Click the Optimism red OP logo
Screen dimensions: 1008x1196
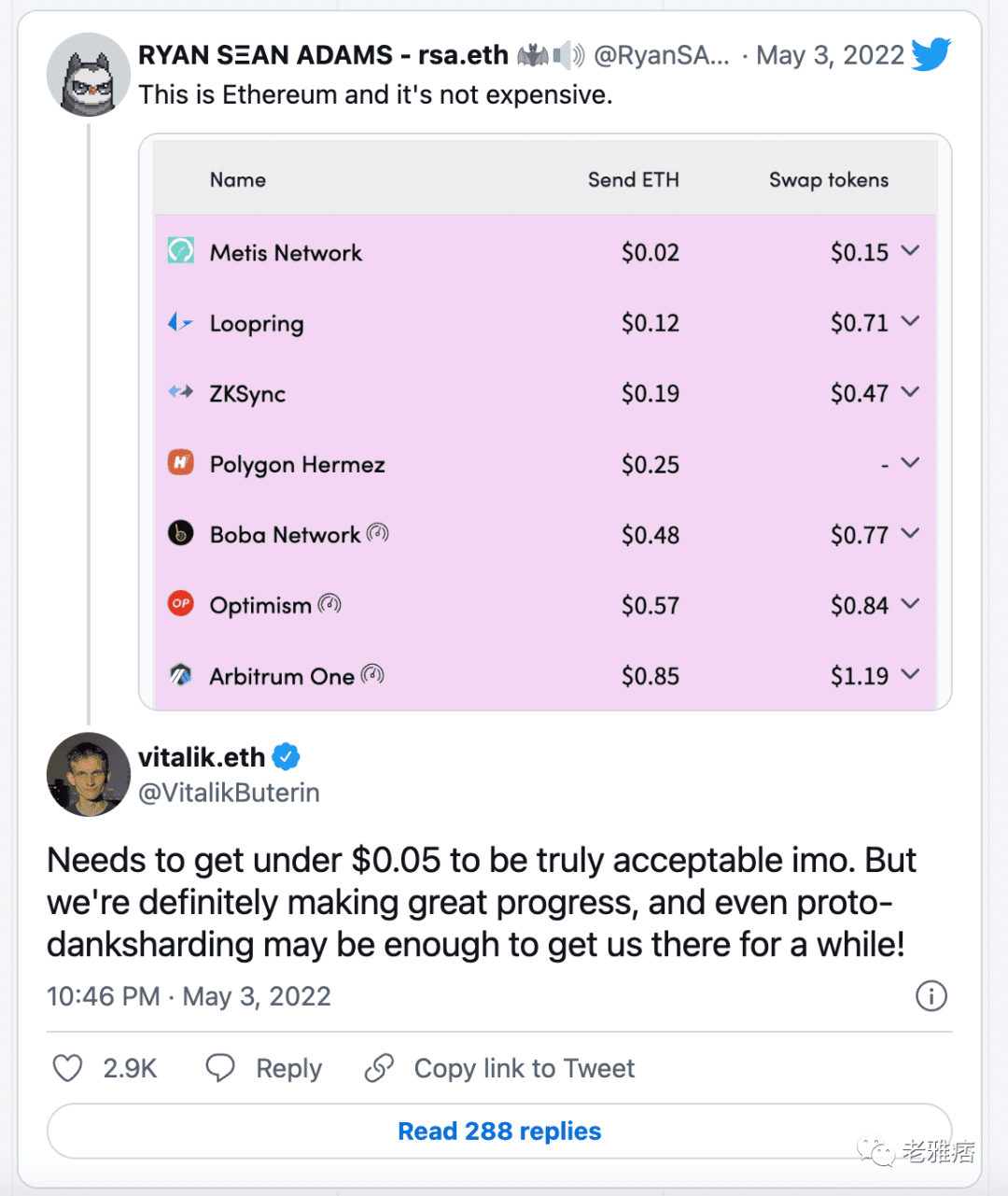click(181, 604)
